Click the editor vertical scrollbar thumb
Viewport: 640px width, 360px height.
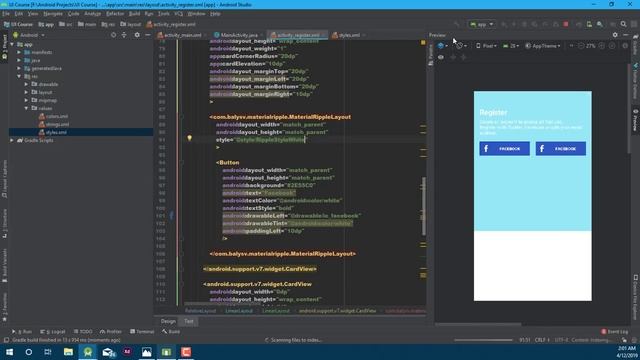[424, 206]
